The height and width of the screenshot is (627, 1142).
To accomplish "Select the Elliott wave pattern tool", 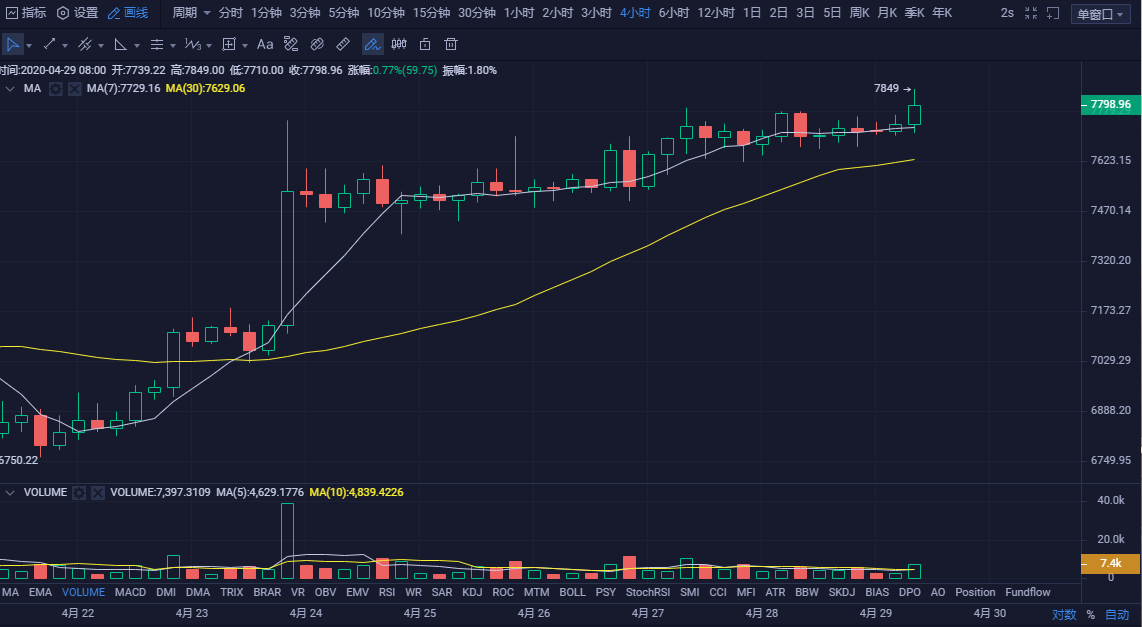I will tap(192, 45).
